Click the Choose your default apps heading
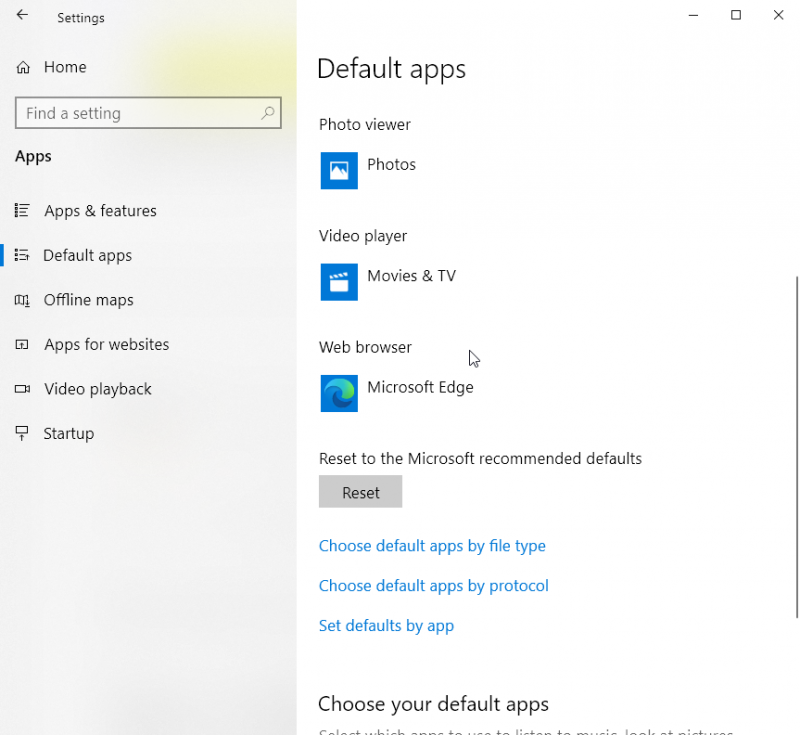 (x=433, y=704)
